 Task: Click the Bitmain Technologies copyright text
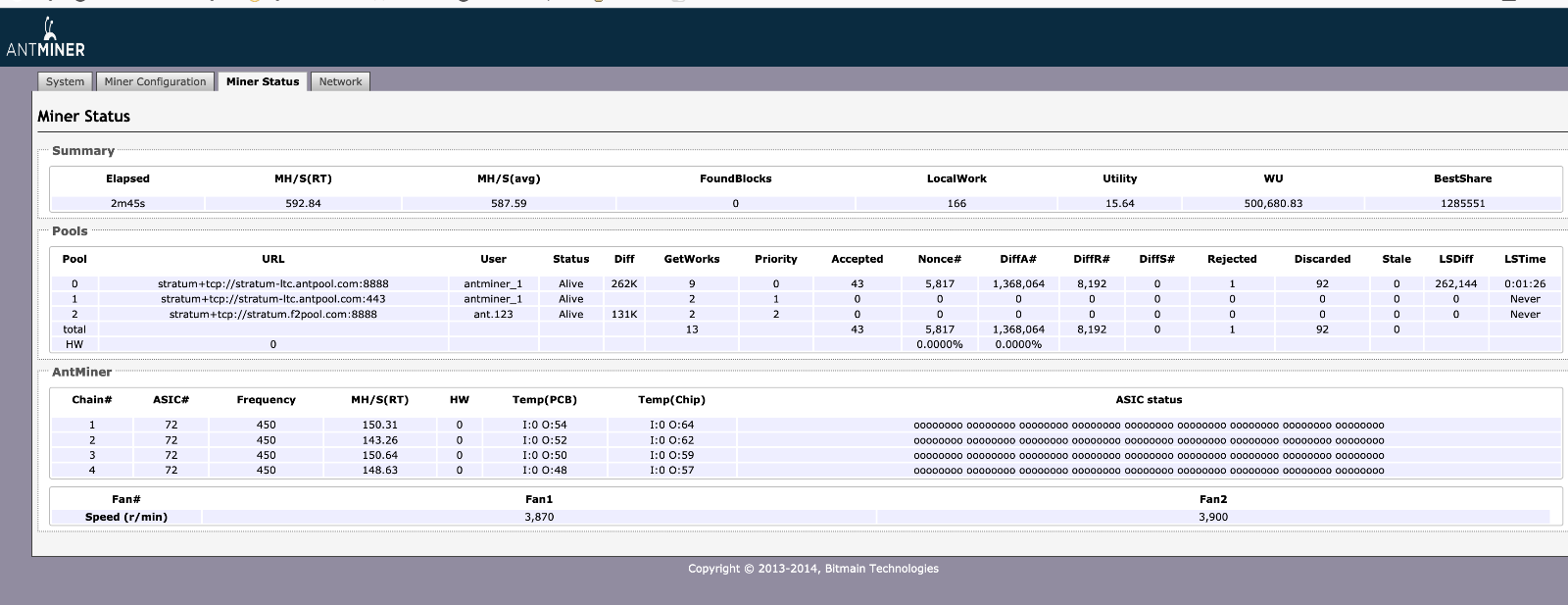click(x=813, y=569)
